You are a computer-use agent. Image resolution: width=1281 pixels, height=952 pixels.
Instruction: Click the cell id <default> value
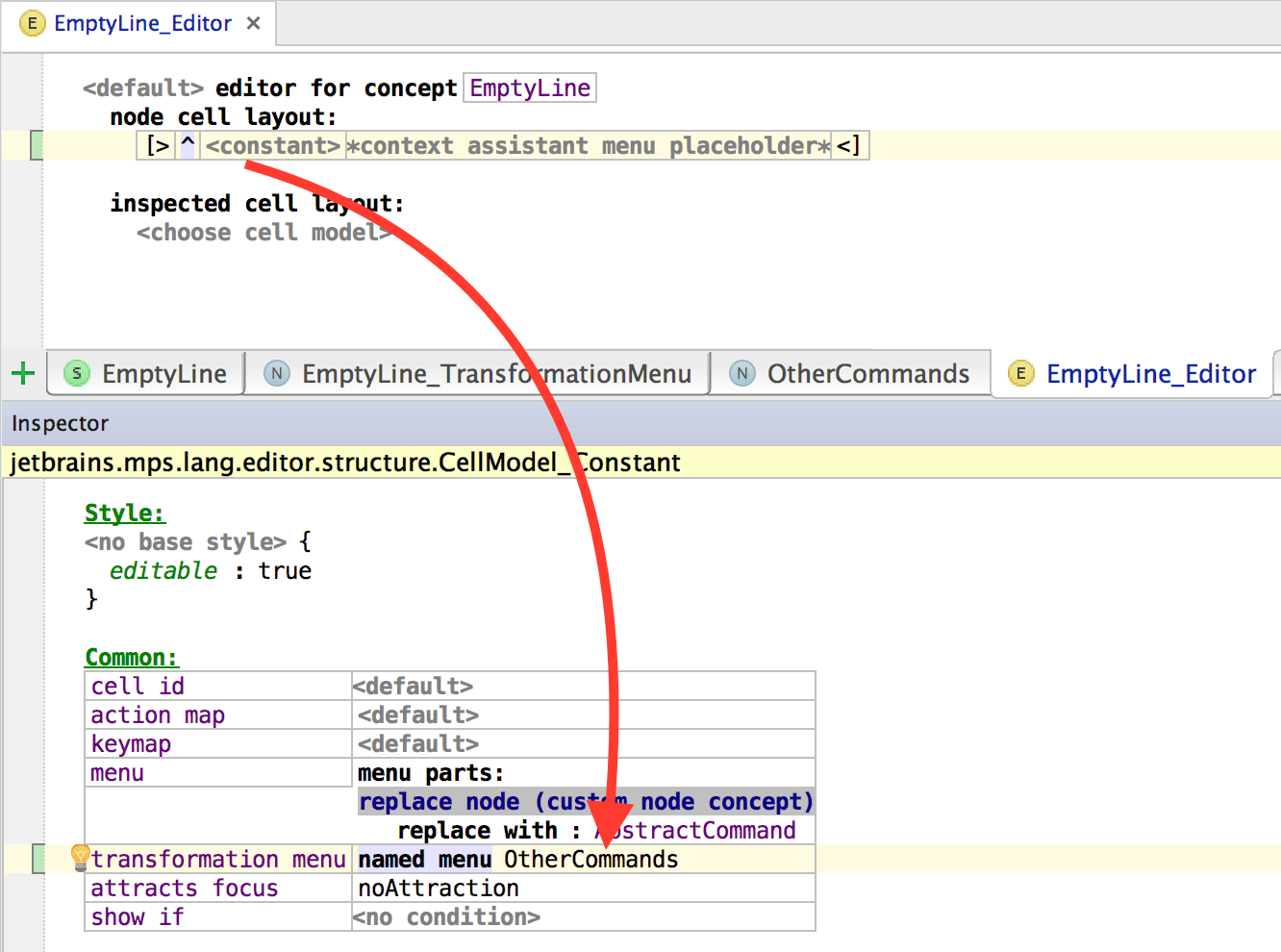[x=414, y=686]
